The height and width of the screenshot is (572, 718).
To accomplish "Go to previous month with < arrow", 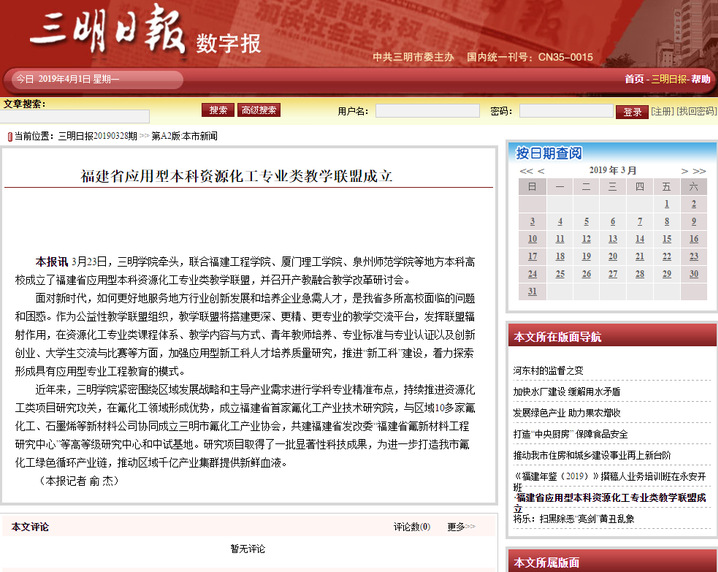I will click(x=541, y=171).
